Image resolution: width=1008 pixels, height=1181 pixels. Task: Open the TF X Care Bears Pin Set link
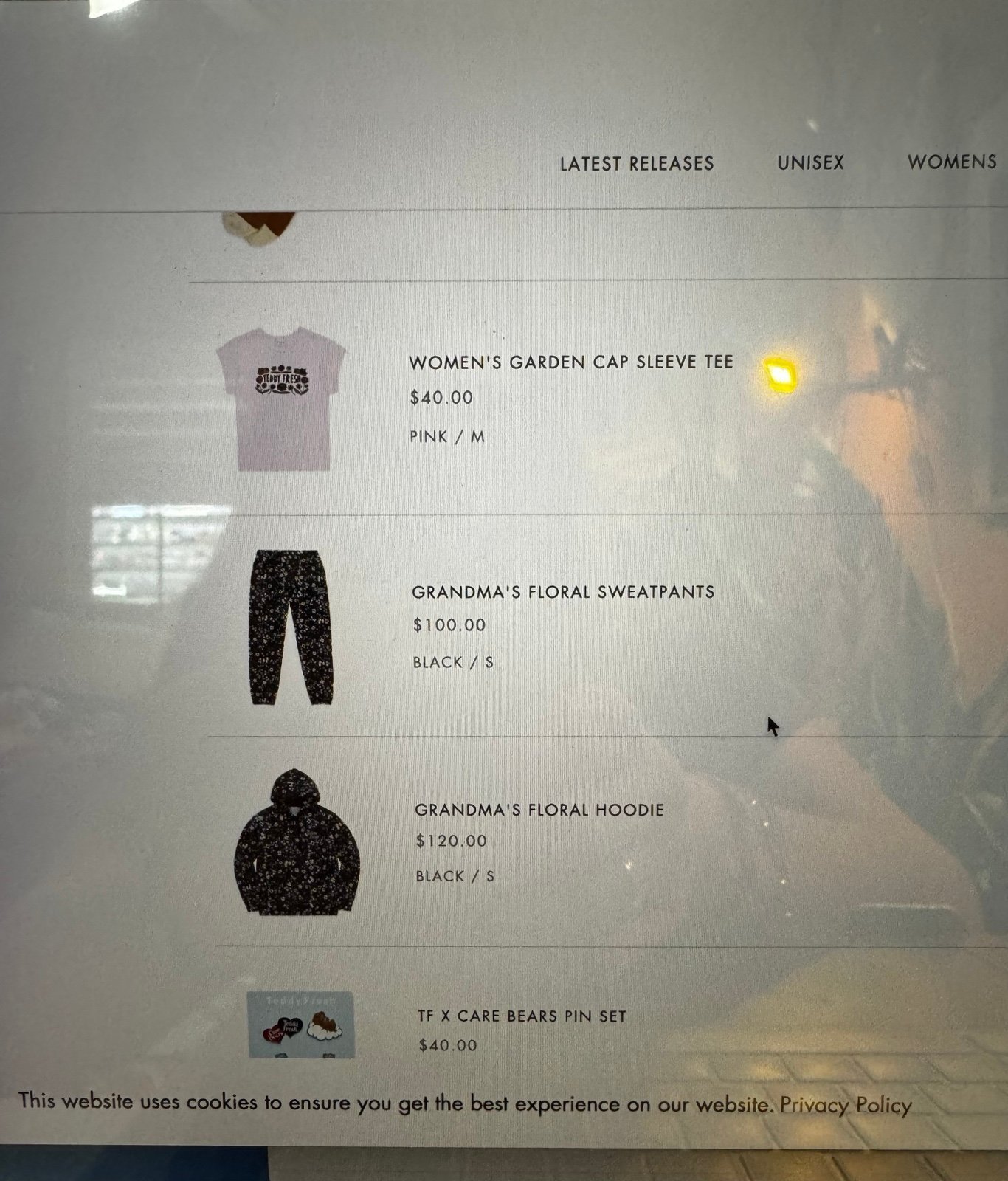522,1016
